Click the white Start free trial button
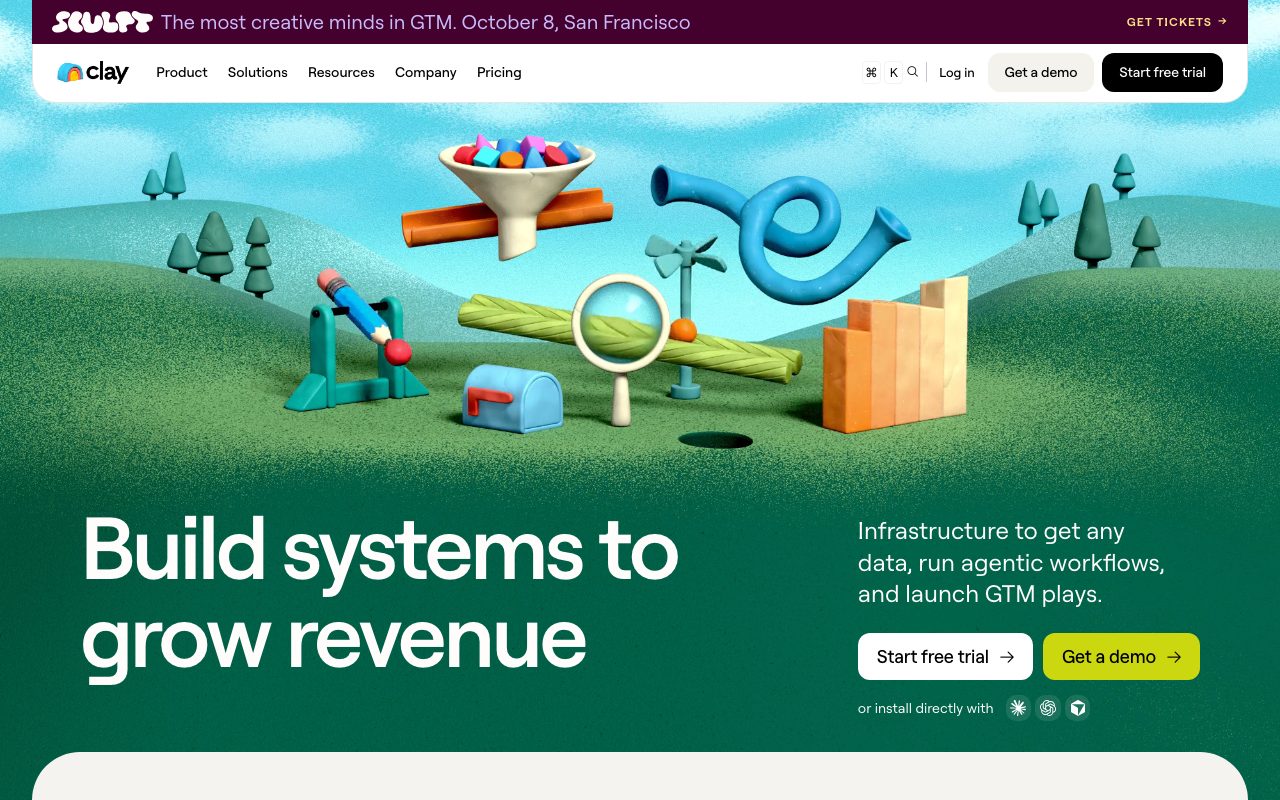 tap(945, 657)
